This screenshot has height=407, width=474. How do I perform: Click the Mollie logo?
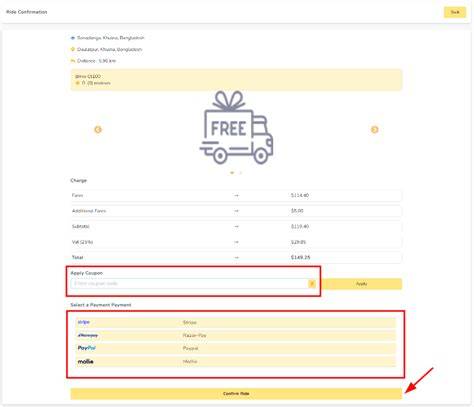point(86,361)
